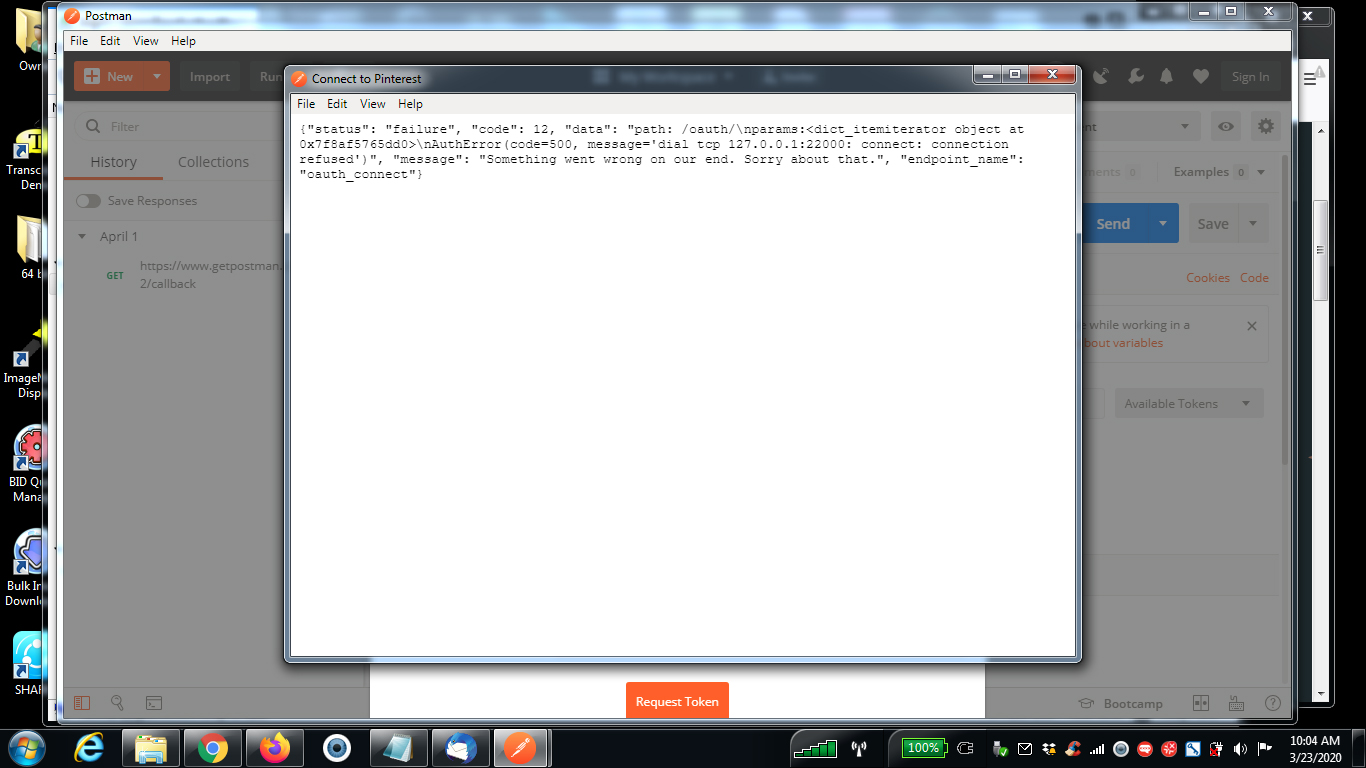Open the wrench settings icon in header
The height and width of the screenshot is (768, 1366).
1135,77
